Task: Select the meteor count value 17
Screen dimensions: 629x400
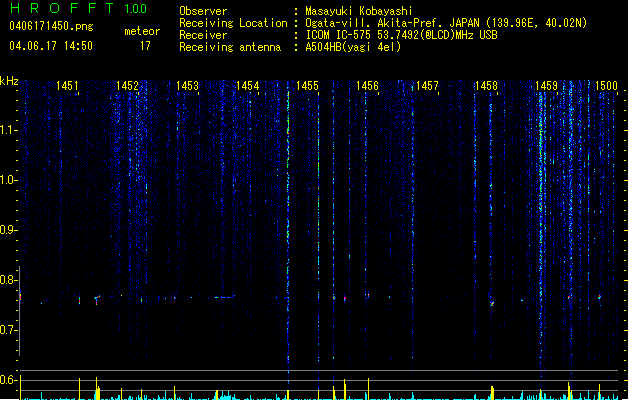Action: (145, 46)
